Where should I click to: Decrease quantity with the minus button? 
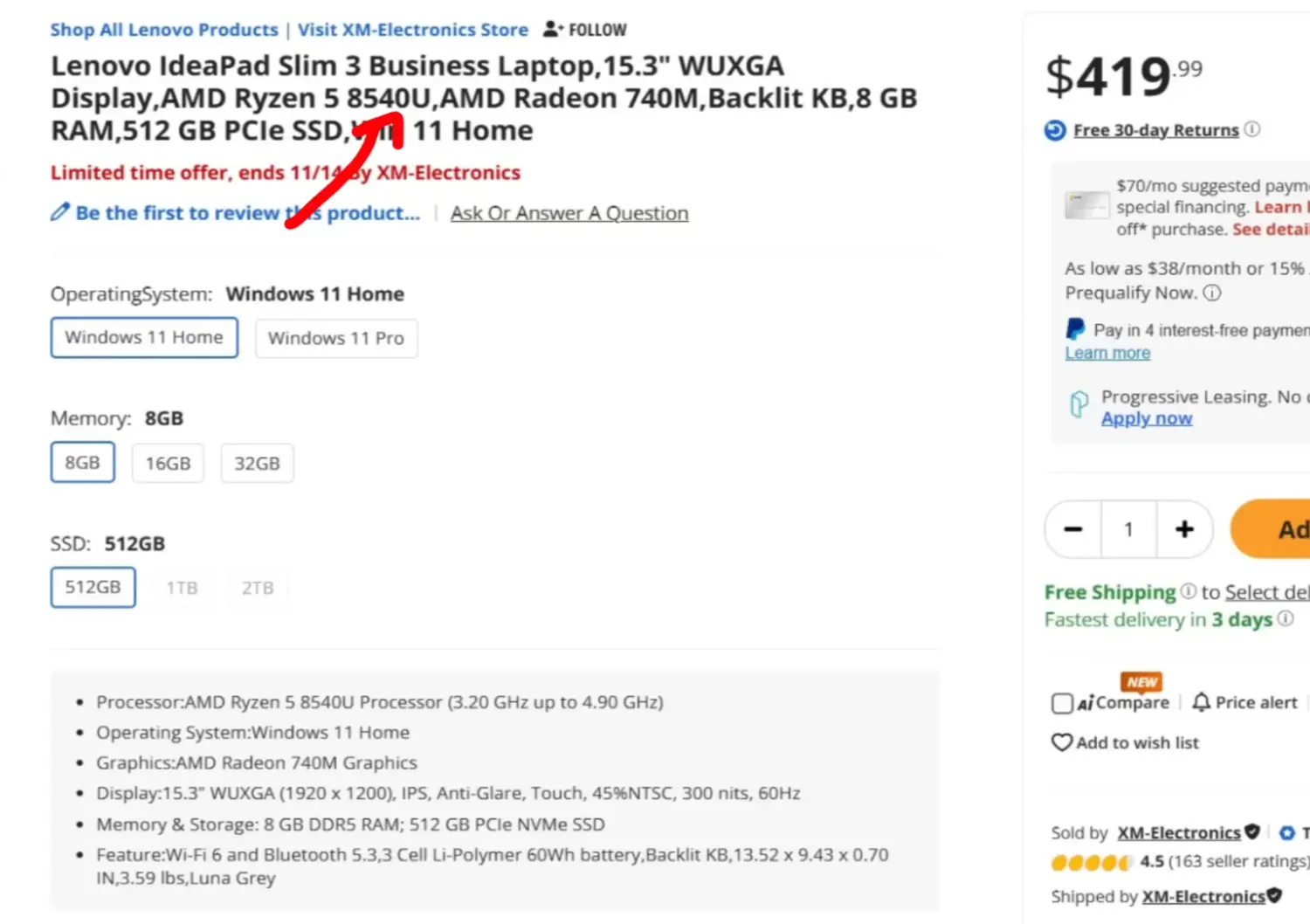pos(1073,529)
